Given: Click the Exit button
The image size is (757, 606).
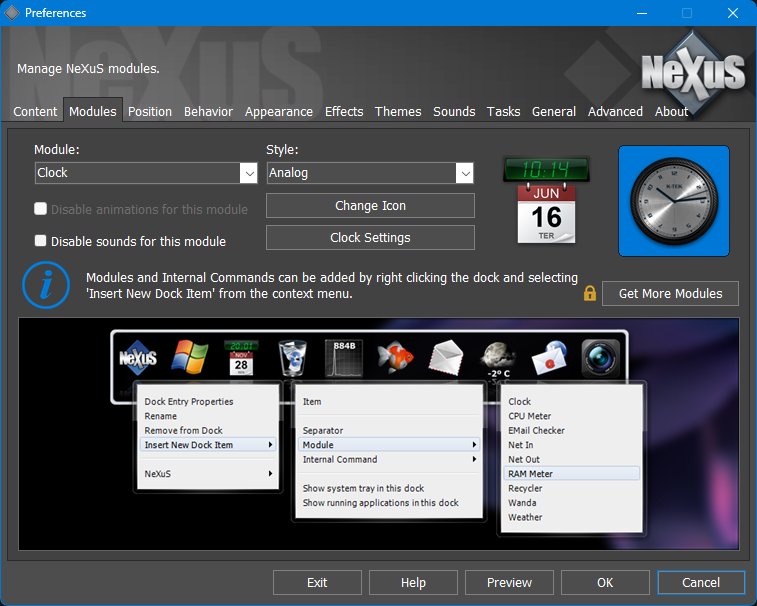Looking at the screenshot, I should [317, 582].
